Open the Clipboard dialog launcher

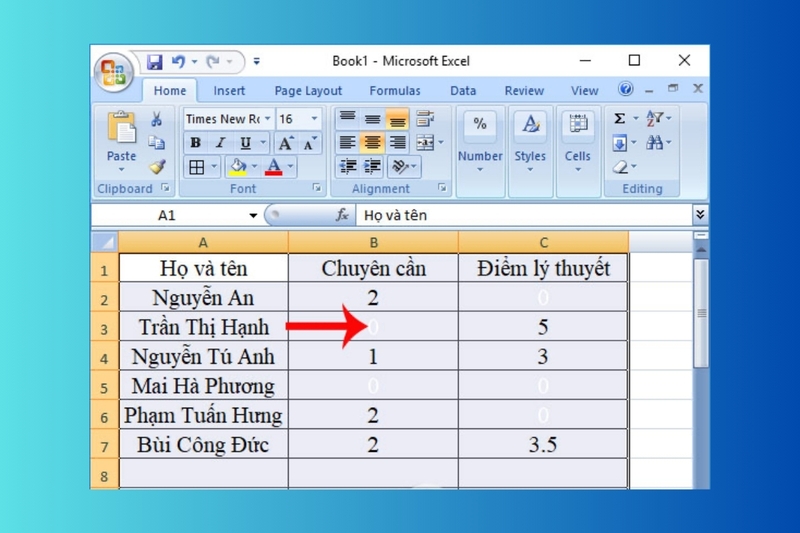tap(165, 188)
